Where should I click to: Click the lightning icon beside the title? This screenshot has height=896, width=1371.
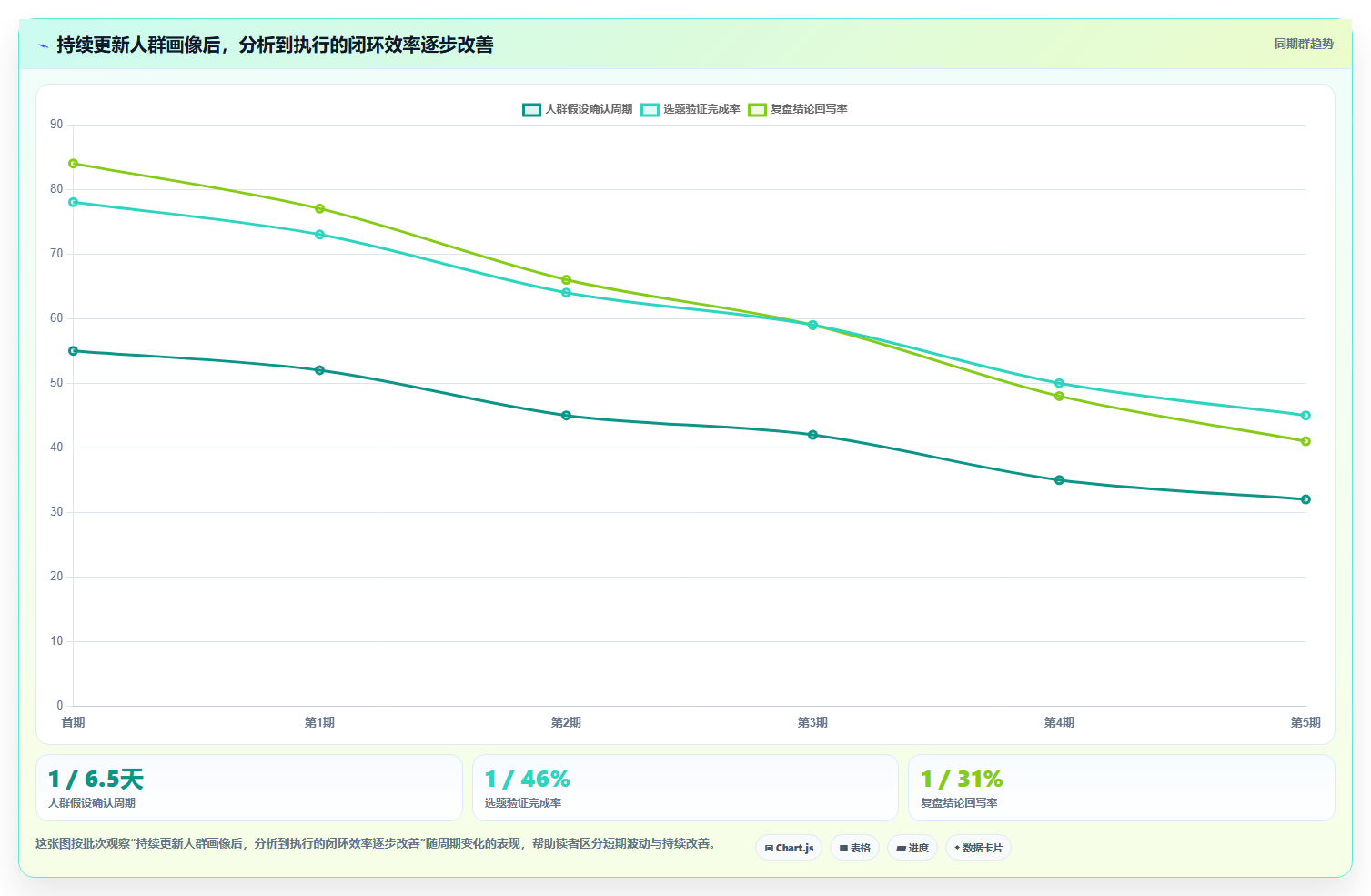[43, 45]
